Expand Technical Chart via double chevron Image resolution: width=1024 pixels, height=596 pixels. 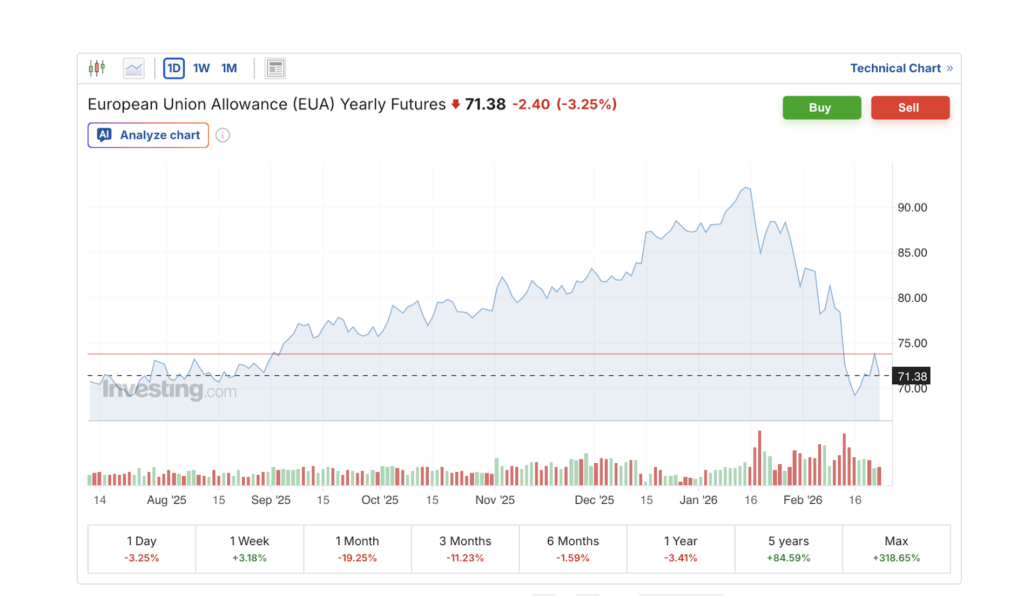point(950,68)
